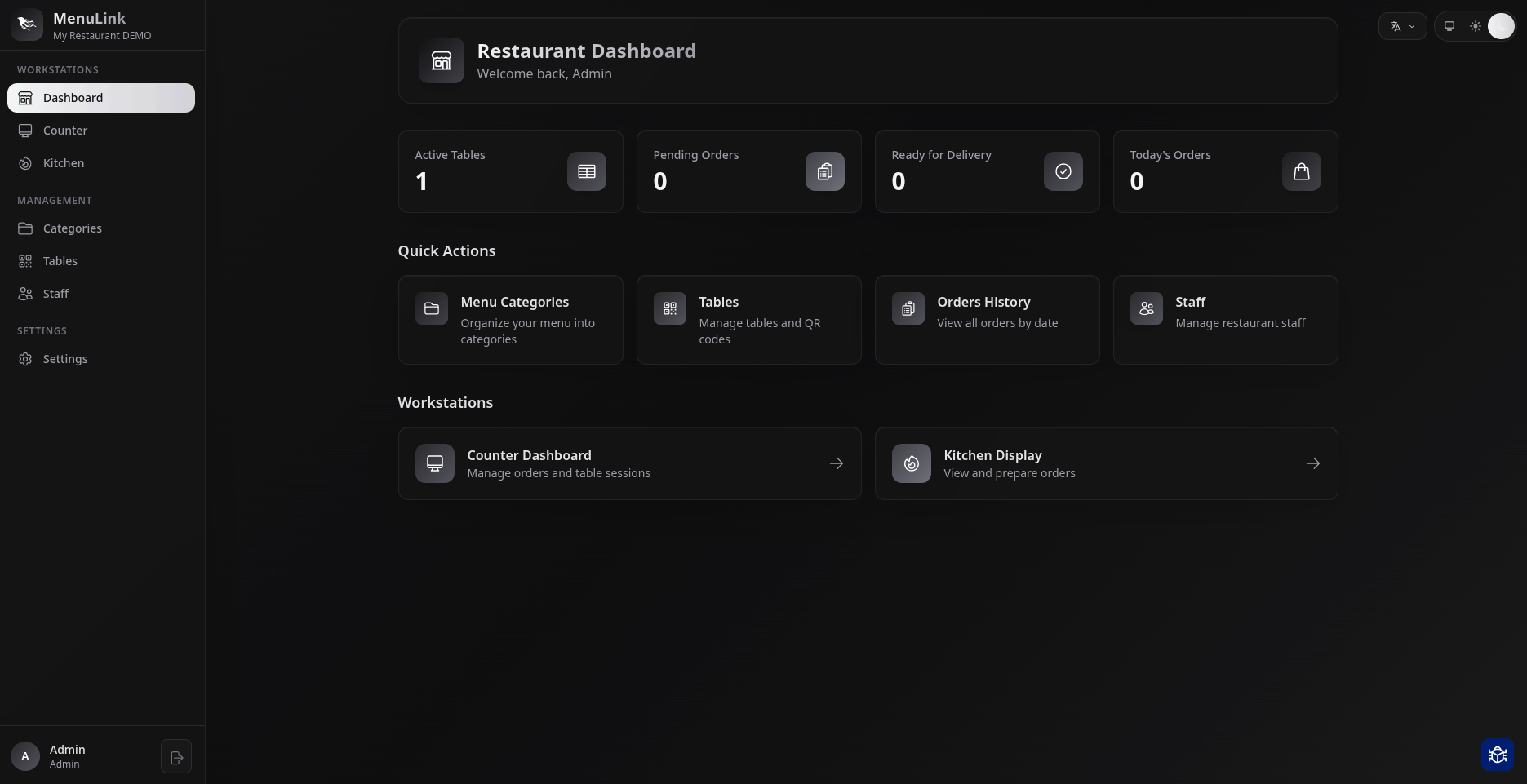Screen dimensions: 1527x784
Task: Open Settings using the gear icon
Action: tap(25, 359)
